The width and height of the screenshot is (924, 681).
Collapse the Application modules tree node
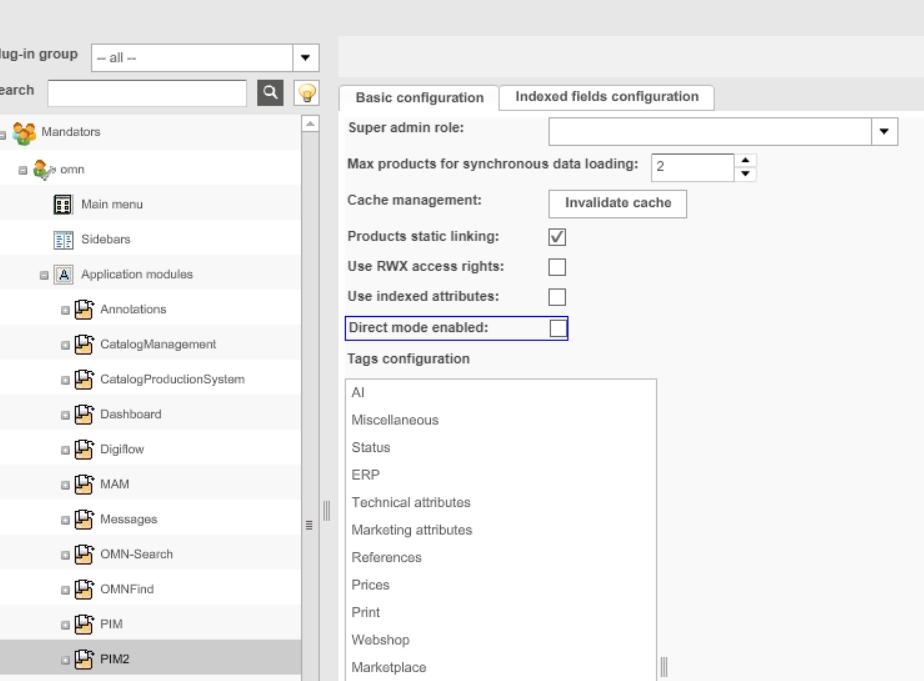pyautogui.click(x=44, y=275)
